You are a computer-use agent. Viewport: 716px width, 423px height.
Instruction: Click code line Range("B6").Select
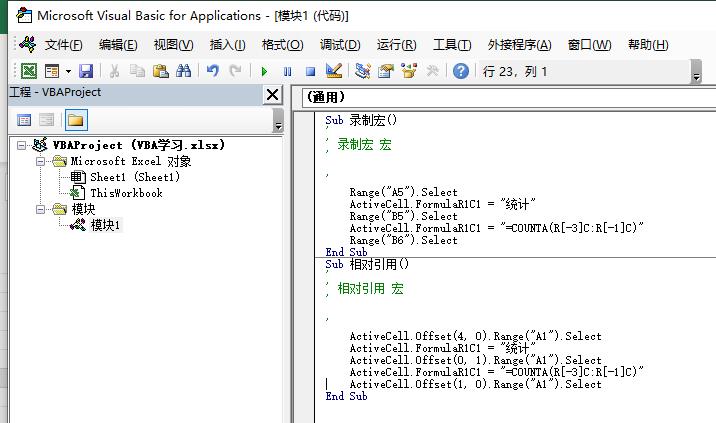pyautogui.click(x=403, y=240)
